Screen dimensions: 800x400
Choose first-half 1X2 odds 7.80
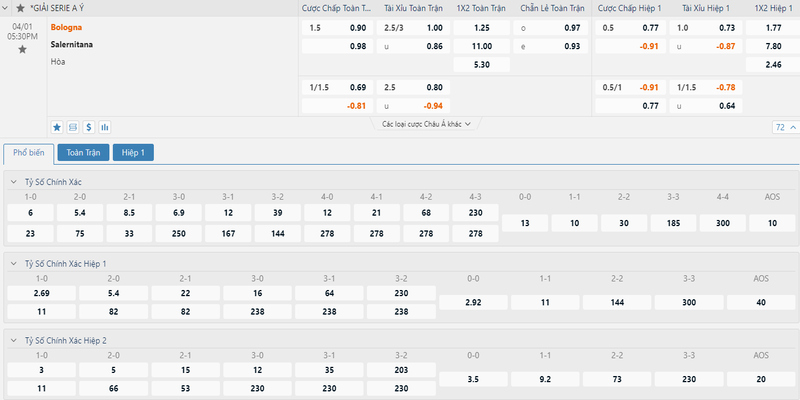(773, 46)
